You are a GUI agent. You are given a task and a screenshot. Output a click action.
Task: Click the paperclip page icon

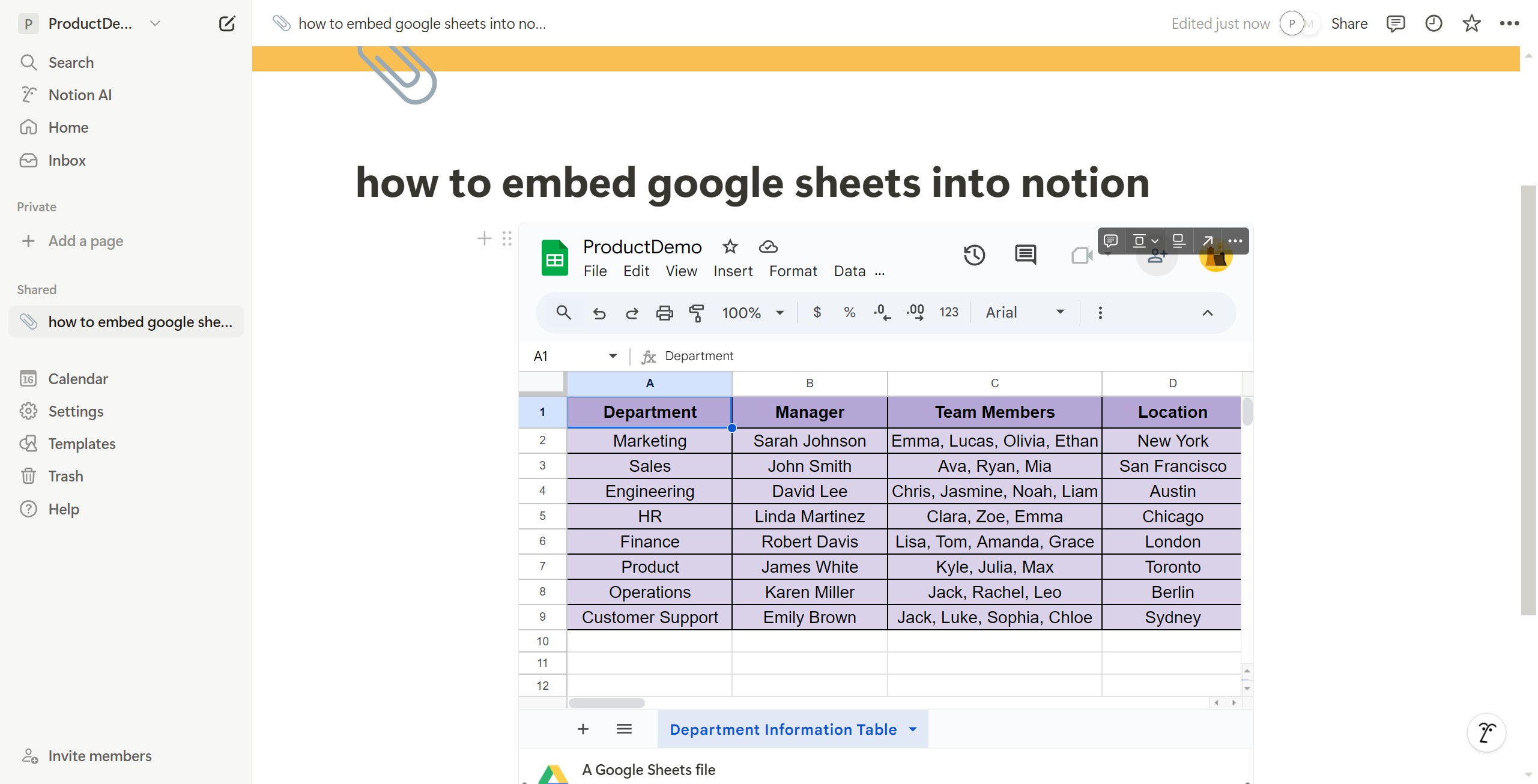point(397,75)
